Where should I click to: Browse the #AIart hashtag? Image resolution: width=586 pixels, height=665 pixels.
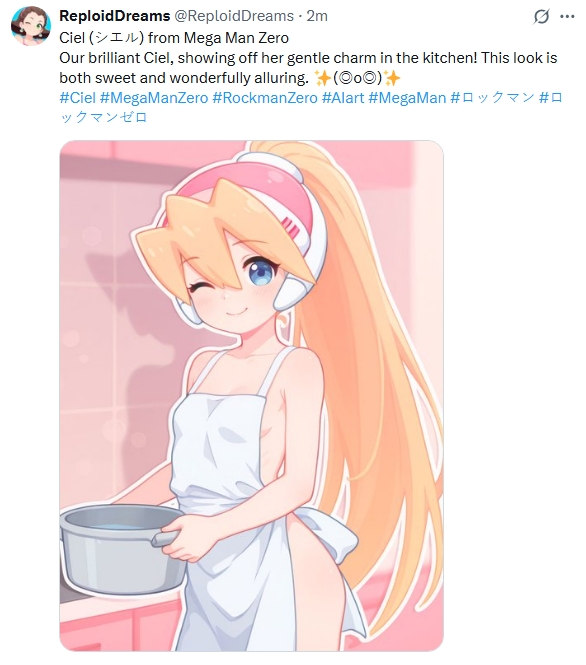[x=343, y=98]
